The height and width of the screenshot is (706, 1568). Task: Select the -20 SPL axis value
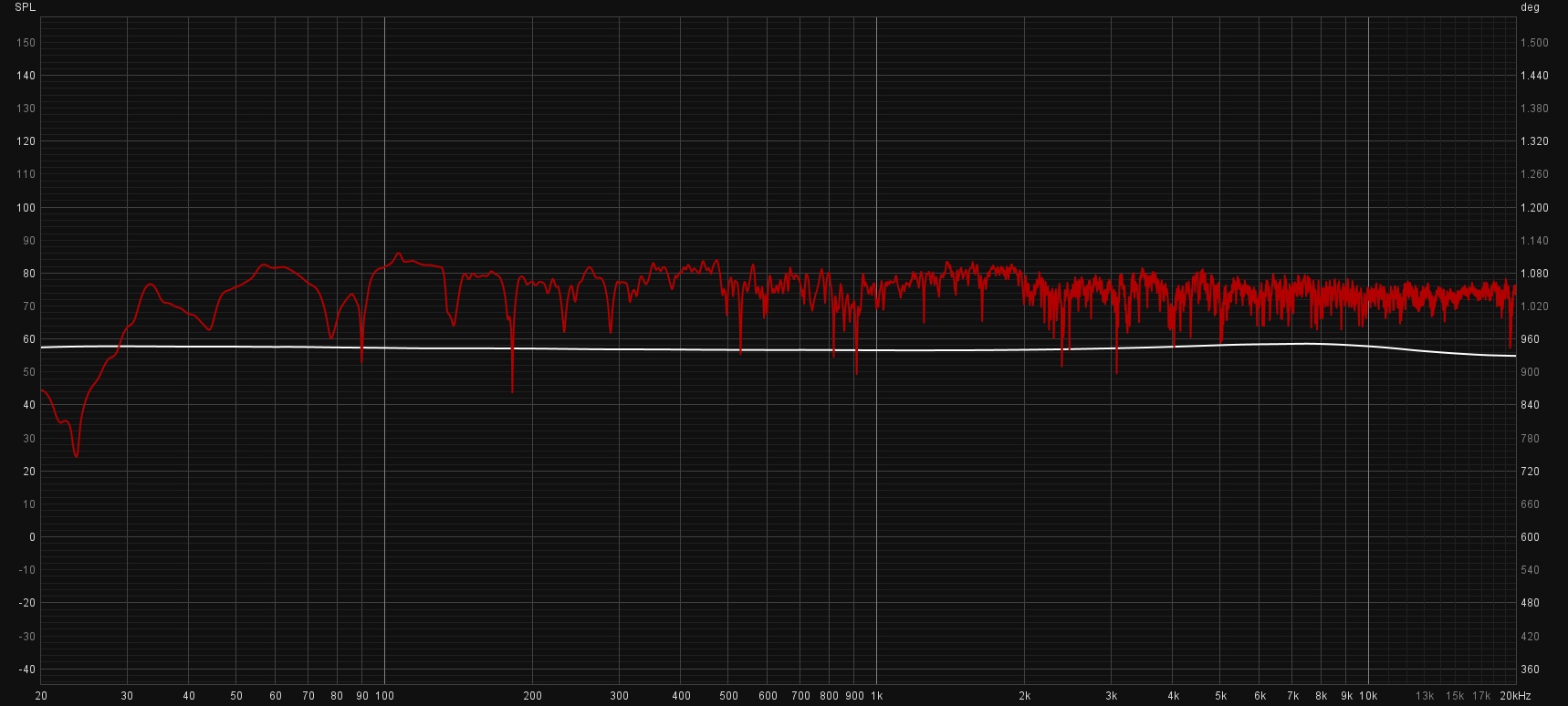coord(27,603)
